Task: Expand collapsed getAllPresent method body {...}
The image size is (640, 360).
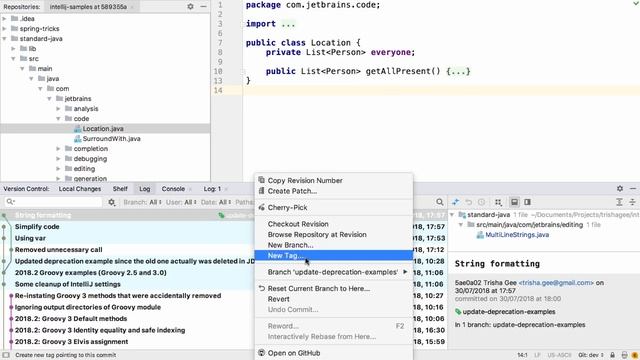Action: [x=458, y=71]
